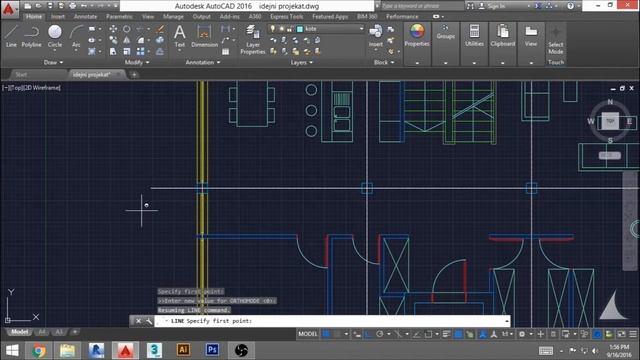Click MODEL space button in status bar
The width and height of the screenshot is (640, 360).
click(x=307, y=334)
